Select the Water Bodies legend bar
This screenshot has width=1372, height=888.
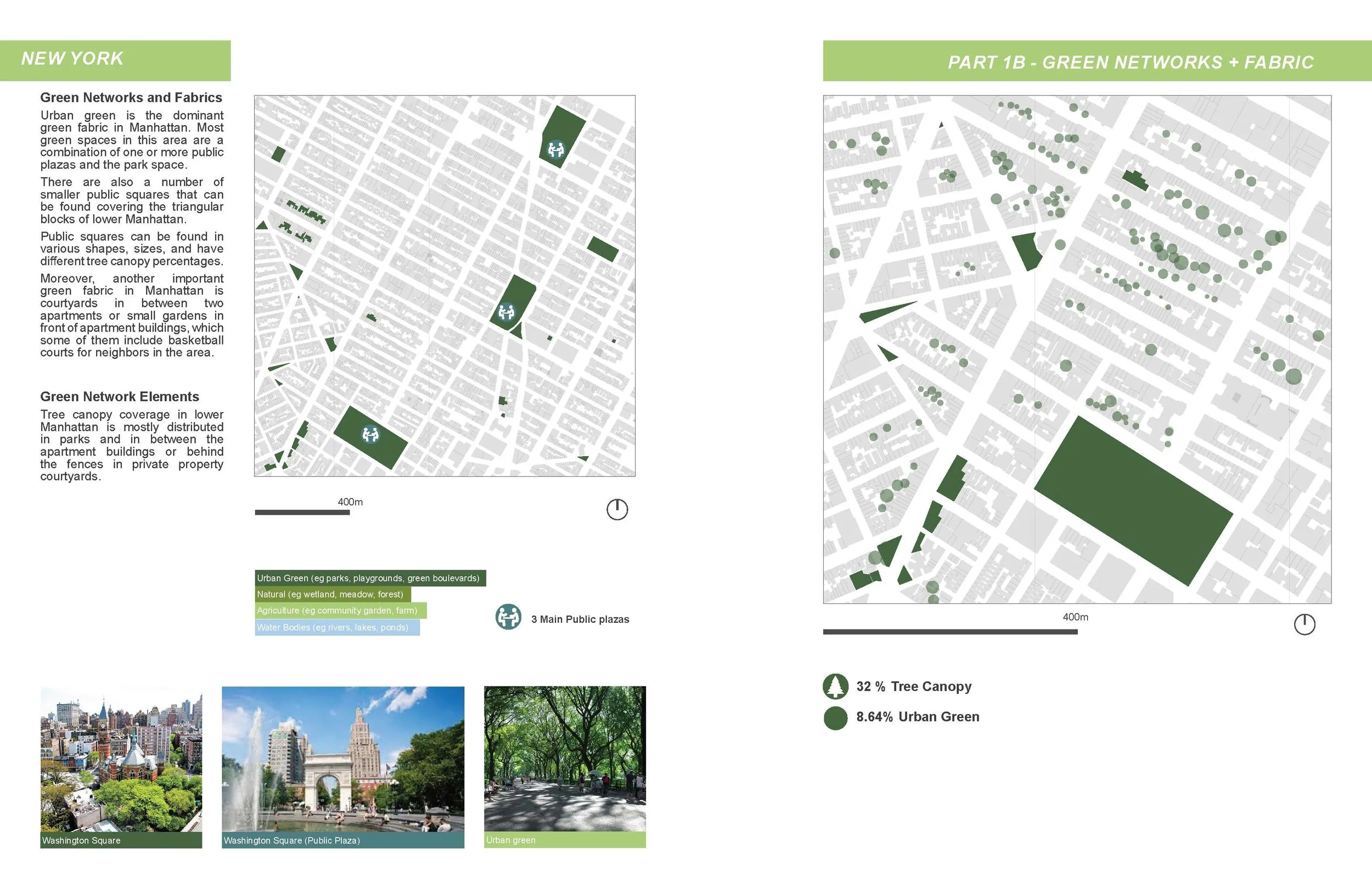337,627
